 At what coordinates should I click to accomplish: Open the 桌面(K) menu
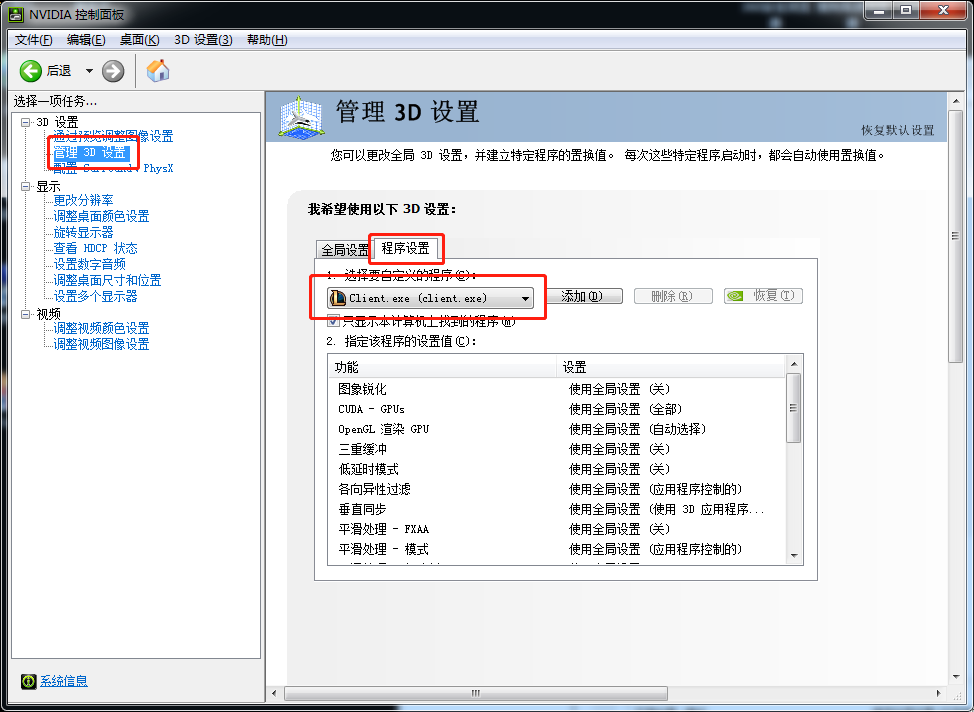tap(139, 40)
